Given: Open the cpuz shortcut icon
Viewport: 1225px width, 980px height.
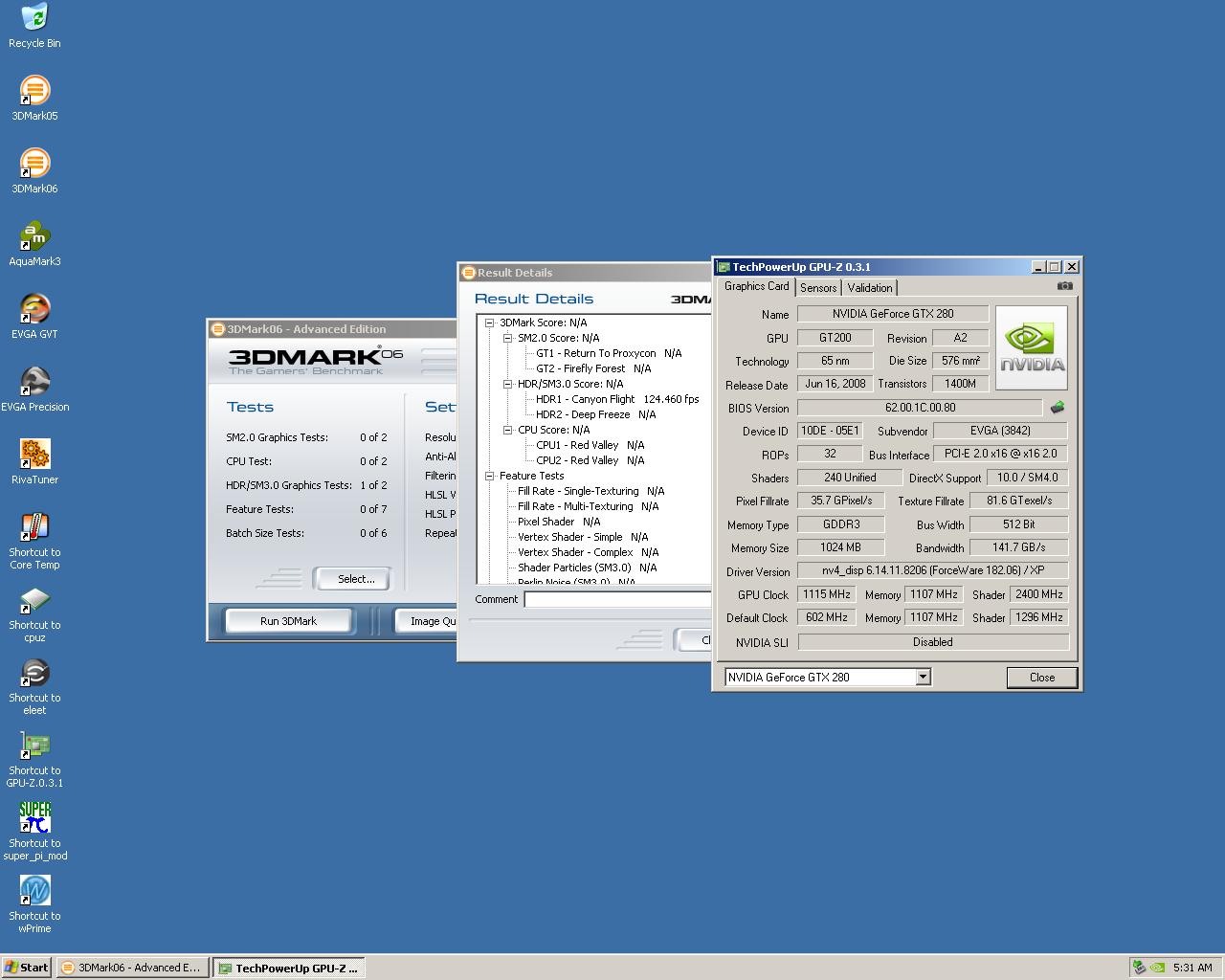Looking at the screenshot, I should (x=34, y=599).
